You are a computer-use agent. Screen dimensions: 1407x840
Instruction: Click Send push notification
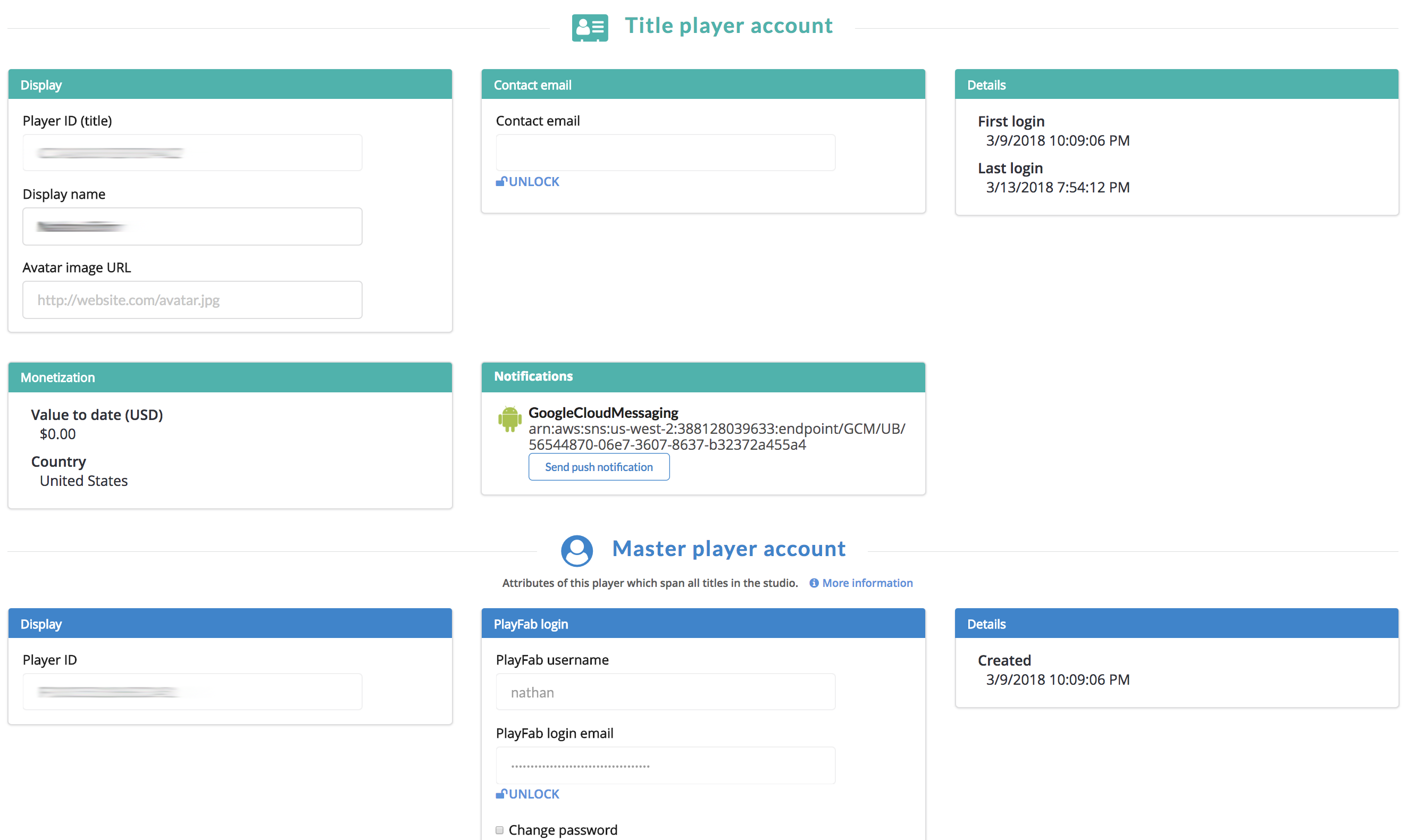click(x=599, y=466)
